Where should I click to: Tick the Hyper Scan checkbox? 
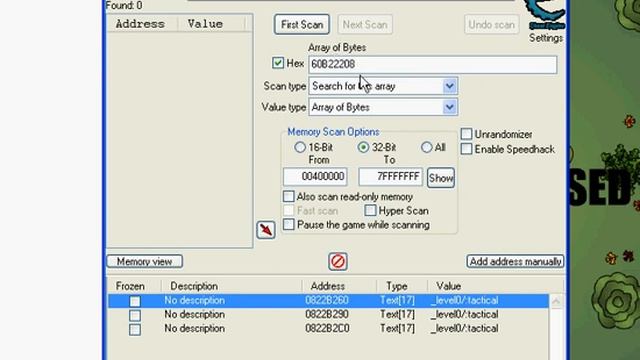pyautogui.click(x=370, y=210)
